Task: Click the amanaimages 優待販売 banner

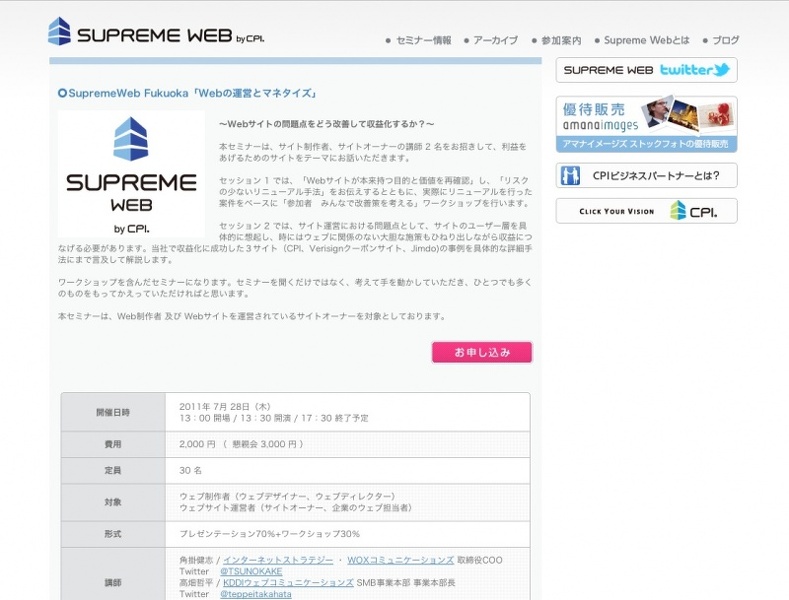Action: (x=647, y=124)
